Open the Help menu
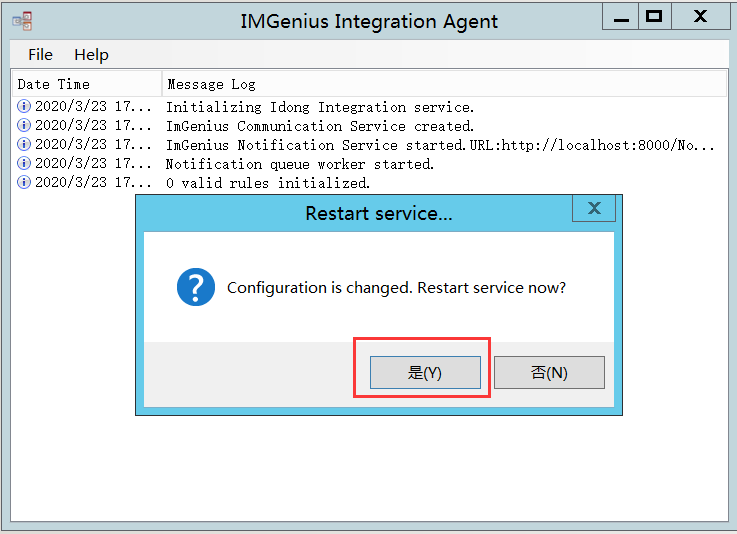 [x=91, y=54]
